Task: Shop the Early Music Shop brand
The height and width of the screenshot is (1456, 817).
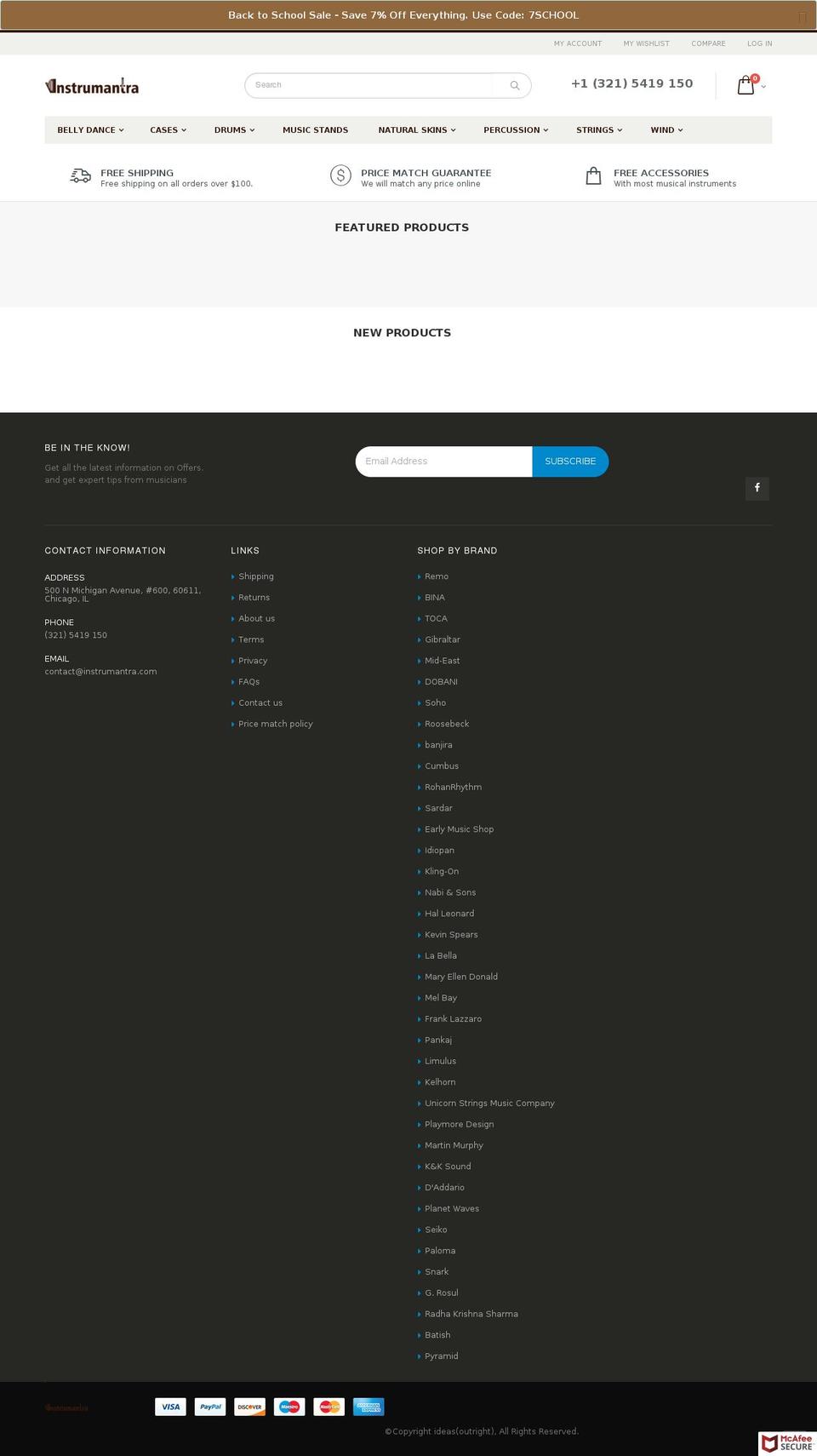Action: (x=460, y=829)
